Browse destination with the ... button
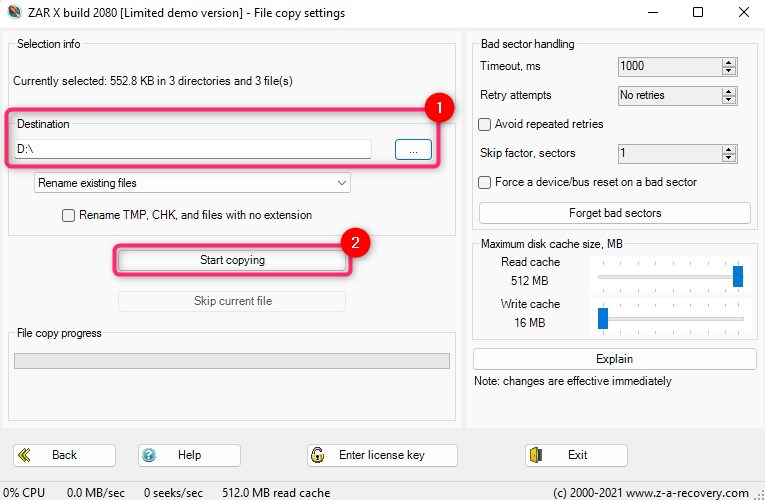This screenshot has width=765, height=500. (413, 149)
